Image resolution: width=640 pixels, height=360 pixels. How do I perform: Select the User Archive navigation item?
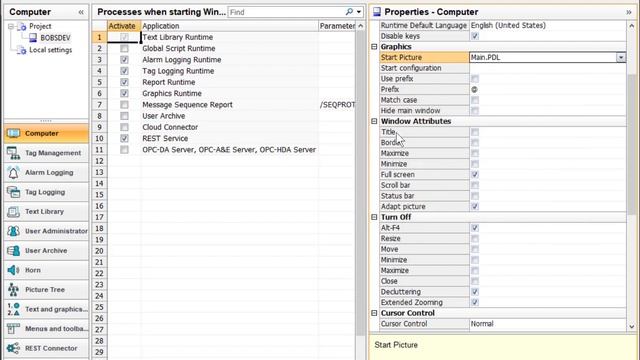tap(46, 251)
